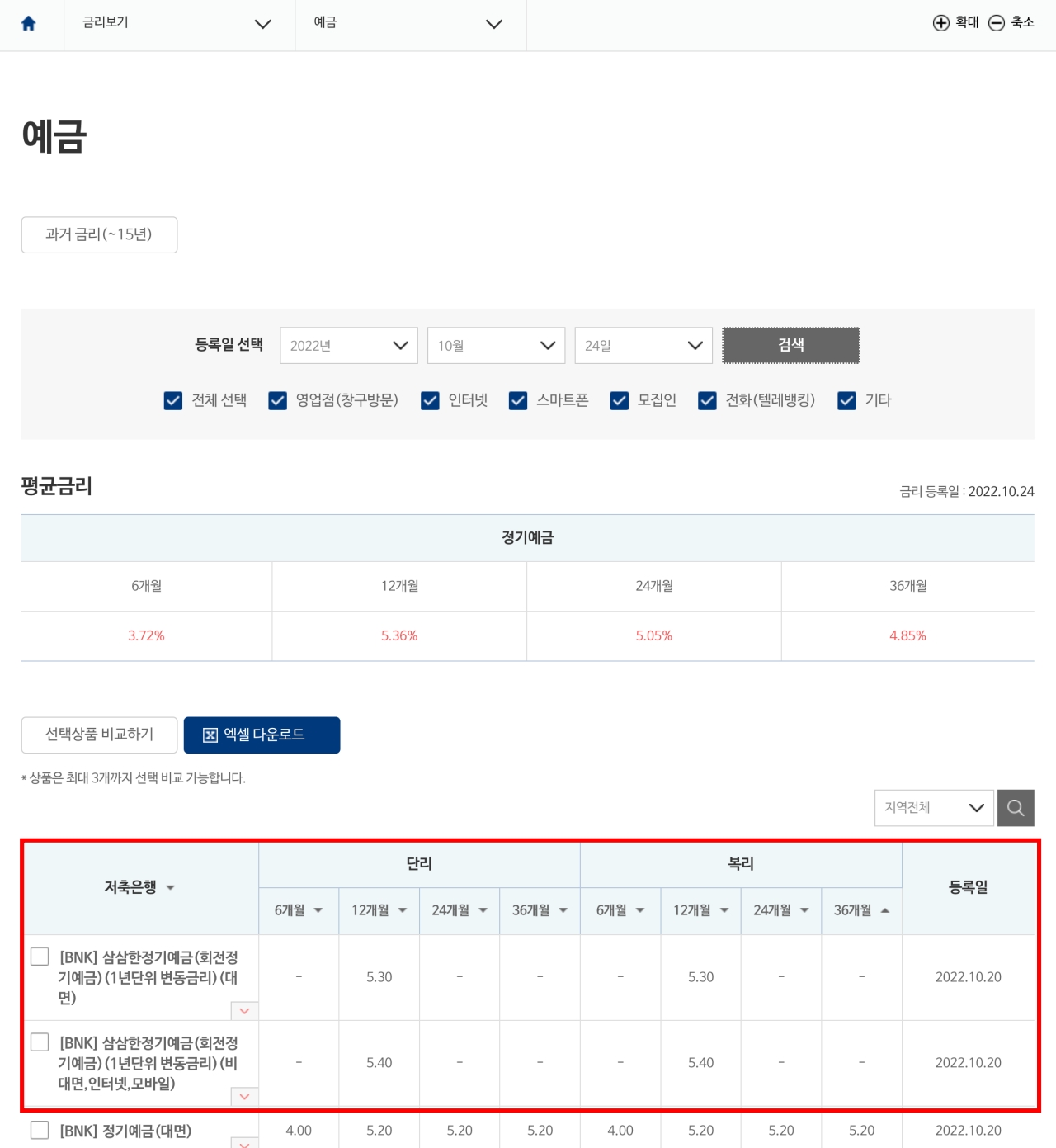This screenshot has width=1056, height=1148.
Task: Check the first BNK 삼삼한정기예금 row checkbox
Action: 39,957
